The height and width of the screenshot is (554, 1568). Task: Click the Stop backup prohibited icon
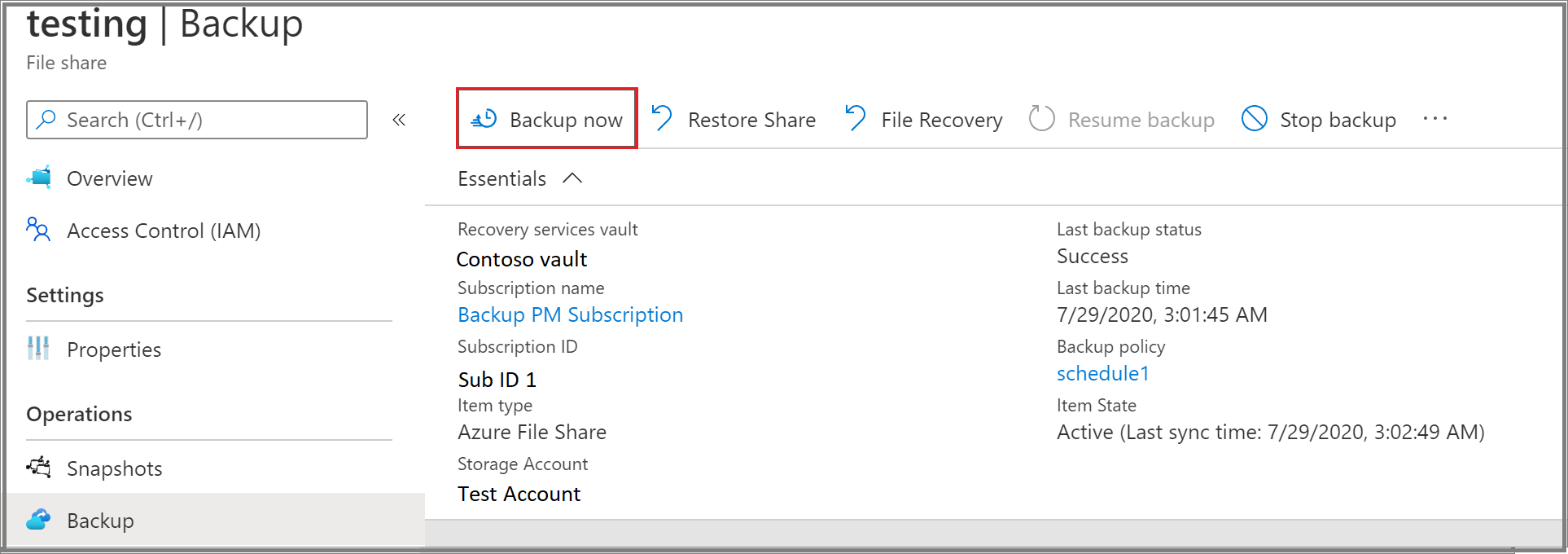tap(1254, 119)
